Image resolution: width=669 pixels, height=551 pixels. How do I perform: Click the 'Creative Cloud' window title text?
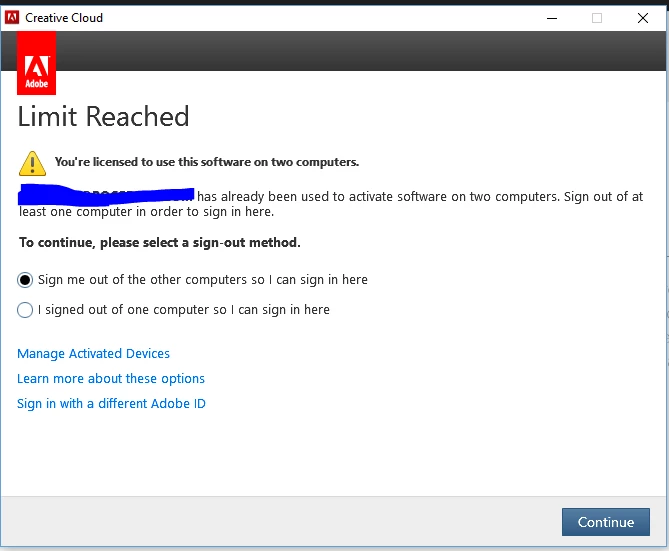[x=64, y=17]
